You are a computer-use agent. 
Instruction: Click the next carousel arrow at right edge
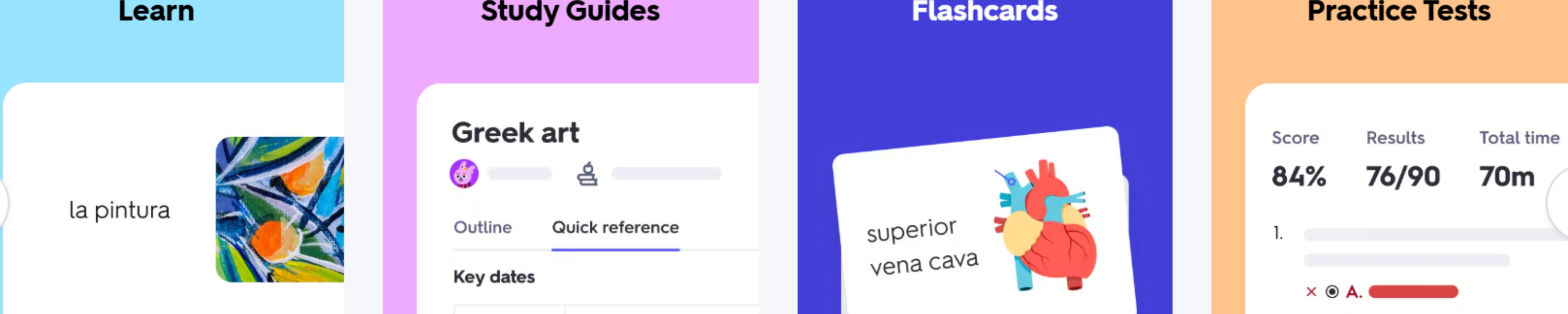(x=1559, y=202)
